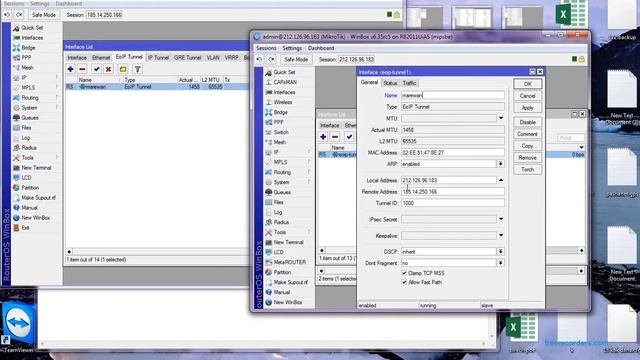Select the General tab in interface dialog
This screenshot has width=640, height=360.
[x=369, y=82]
